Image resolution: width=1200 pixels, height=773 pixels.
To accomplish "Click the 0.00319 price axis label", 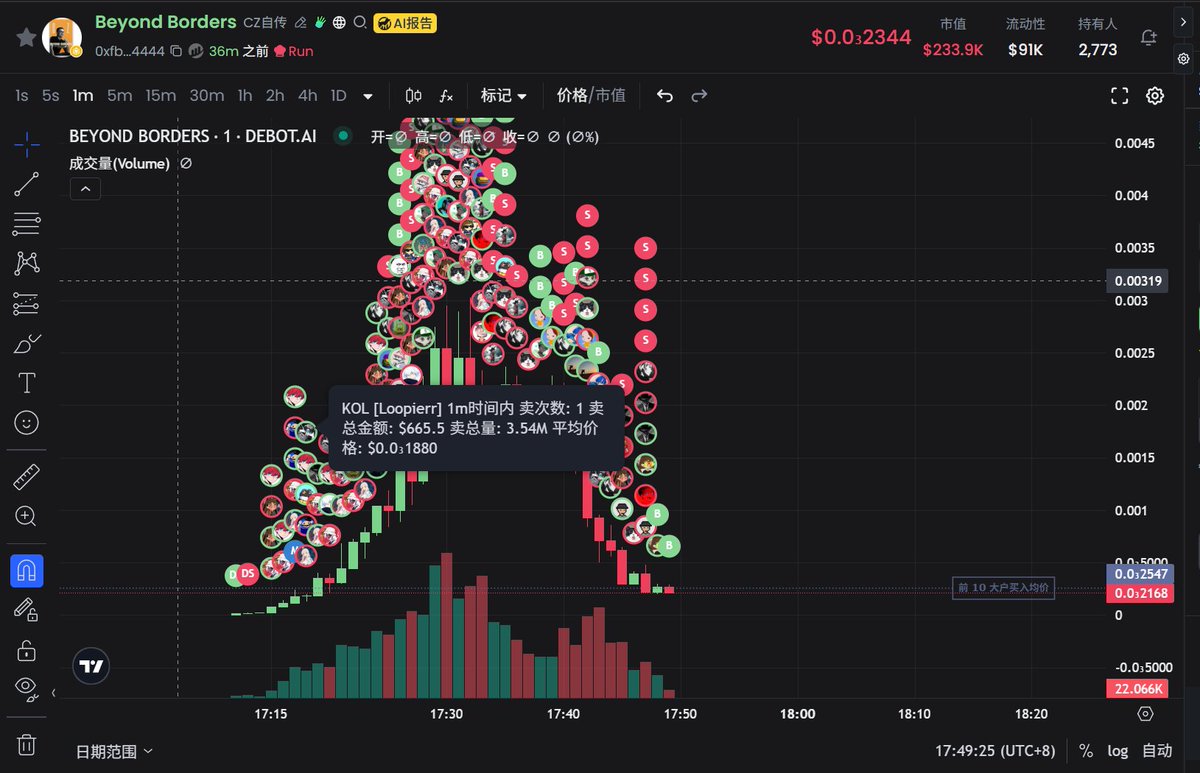I will [x=1138, y=281].
